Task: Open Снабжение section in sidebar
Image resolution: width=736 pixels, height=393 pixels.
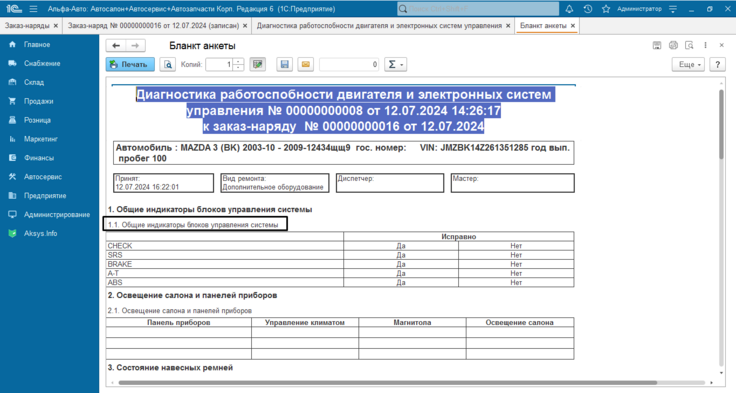Action: pos(42,63)
